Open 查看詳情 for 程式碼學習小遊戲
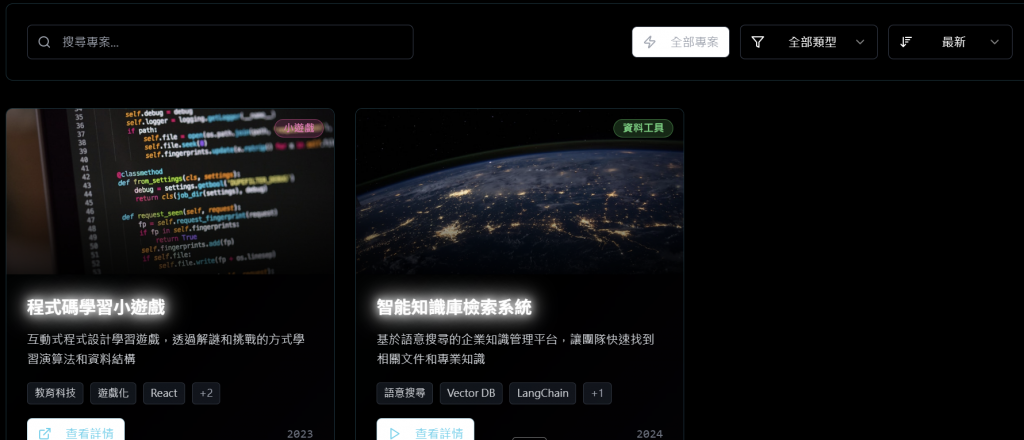1024x440 pixels. coord(76,431)
